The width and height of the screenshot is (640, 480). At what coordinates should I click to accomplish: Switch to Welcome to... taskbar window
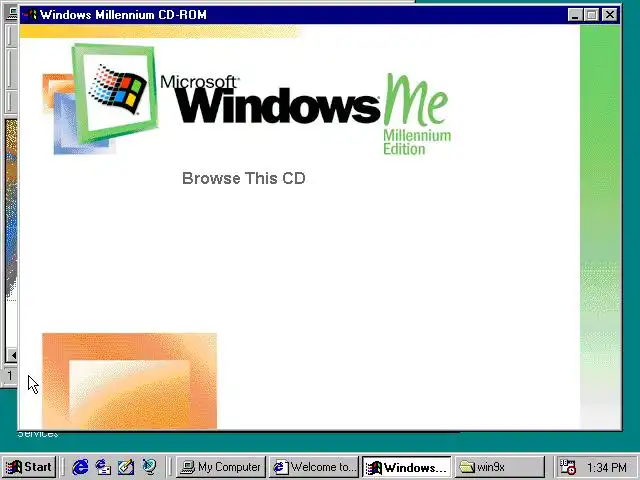tap(313, 467)
